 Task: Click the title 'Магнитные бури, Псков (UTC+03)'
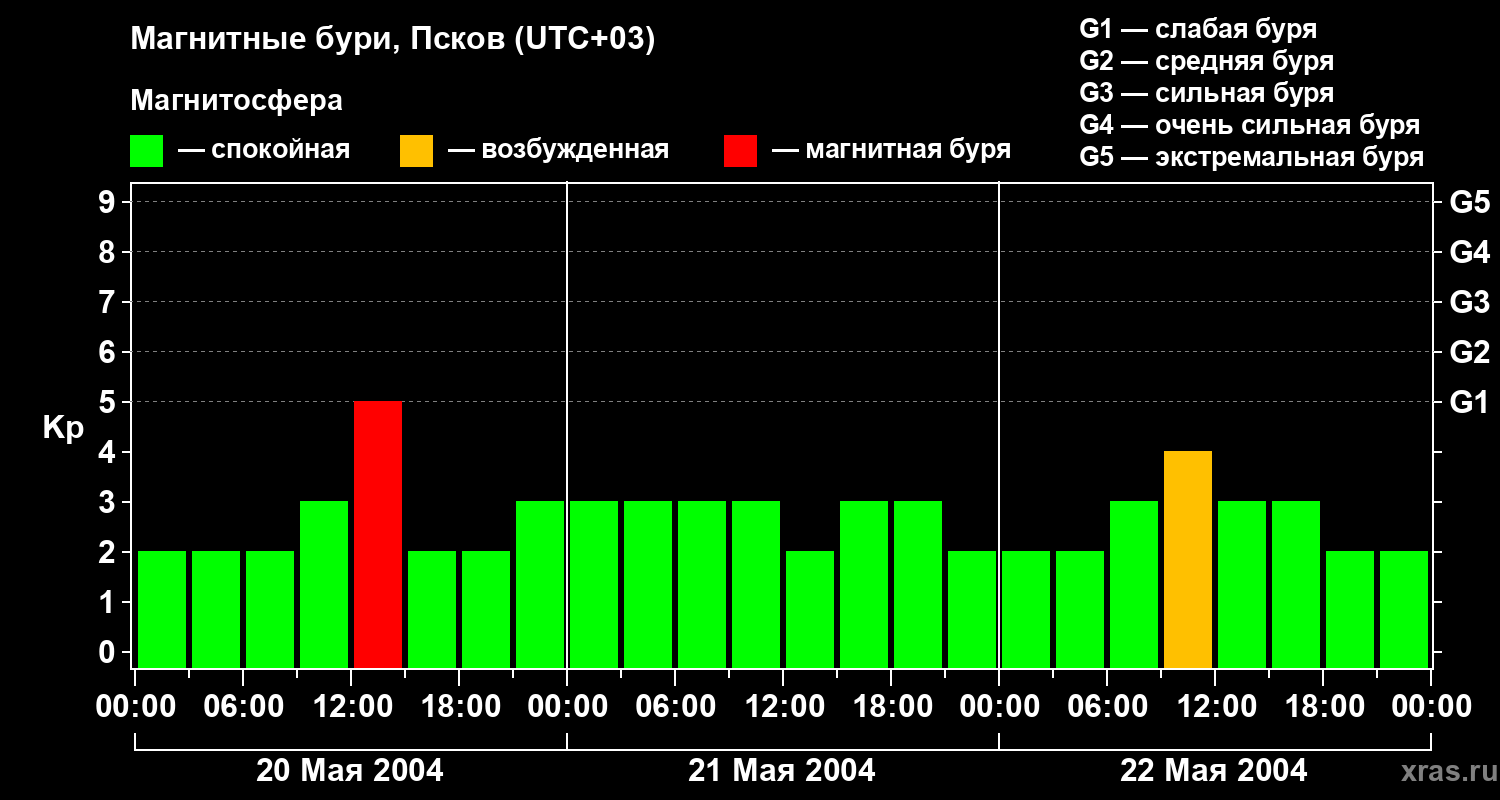click(393, 40)
